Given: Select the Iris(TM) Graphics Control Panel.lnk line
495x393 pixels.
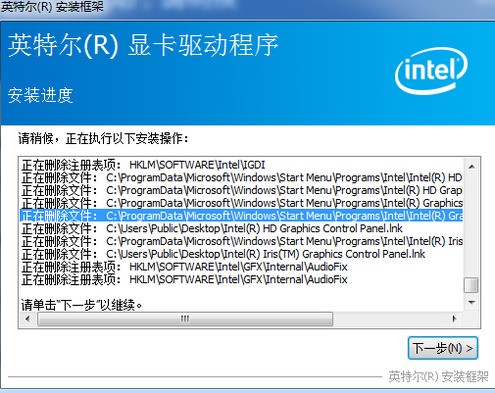Looking at the screenshot, I should (223, 254).
